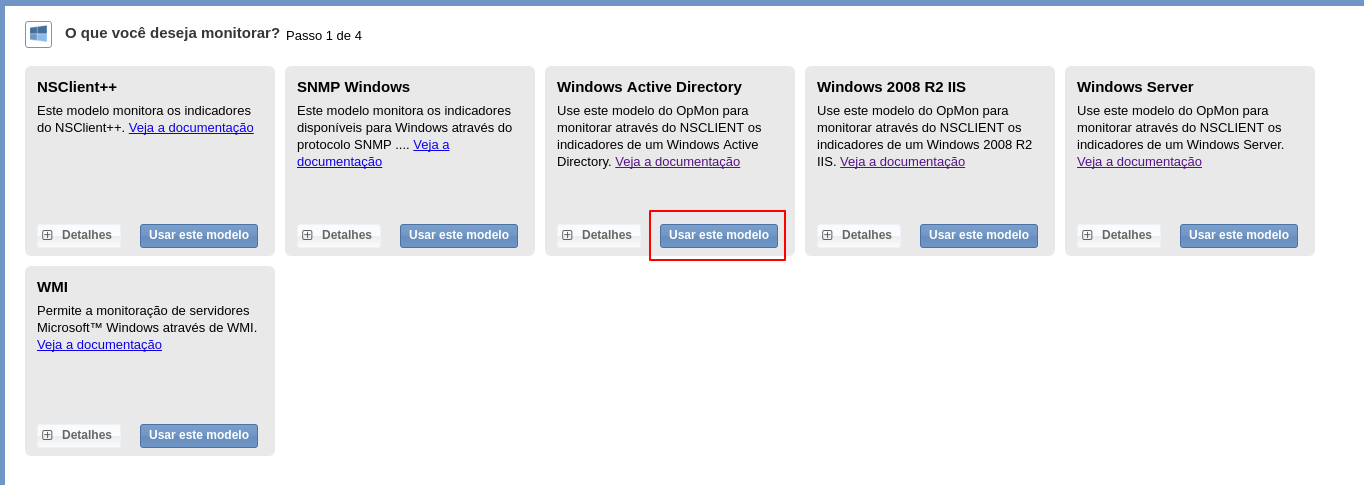The image size is (1364, 485).
Task: Use the Windows Active Directory model
Action: pyautogui.click(x=719, y=236)
